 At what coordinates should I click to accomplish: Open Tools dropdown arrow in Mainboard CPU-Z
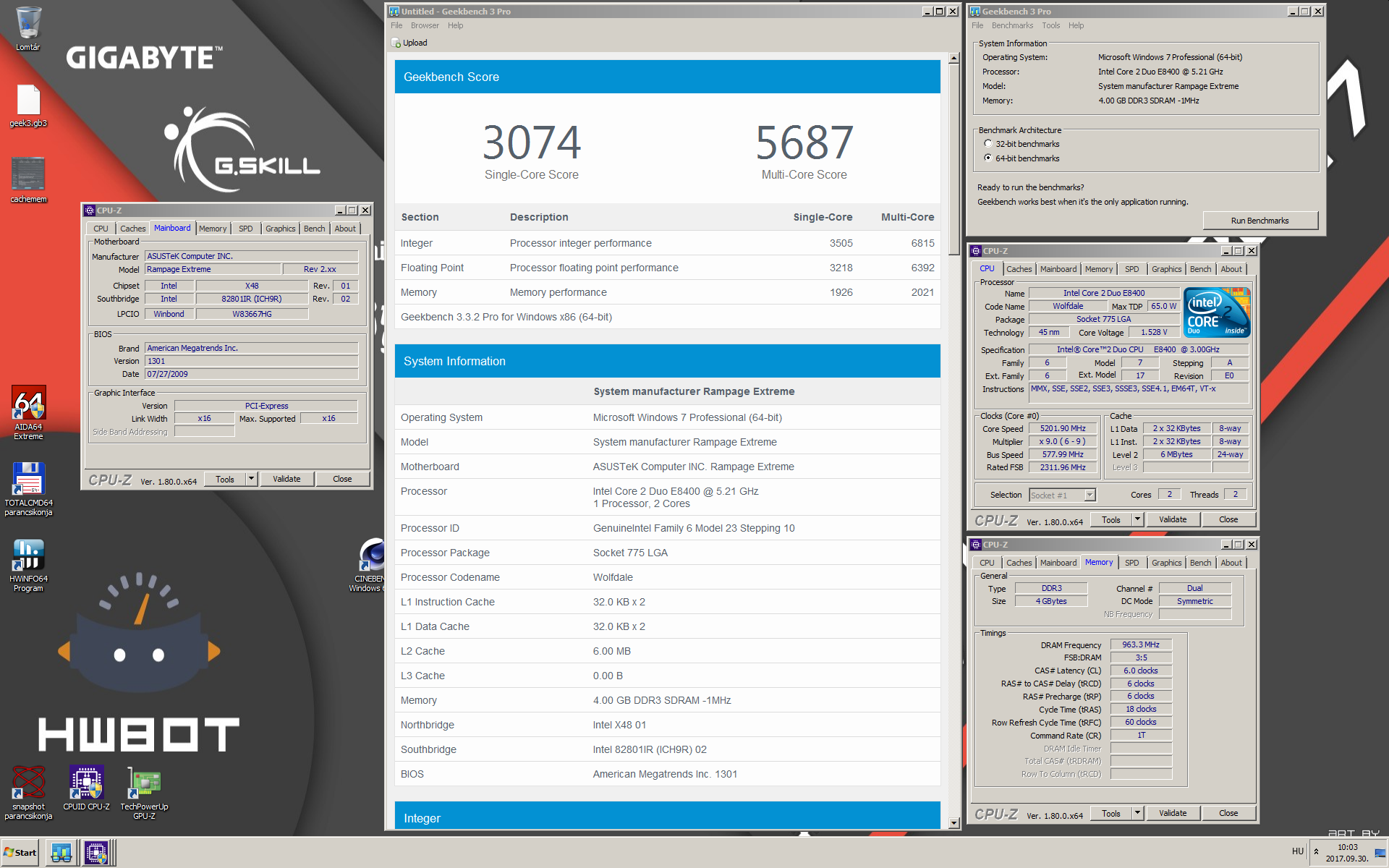[x=251, y=479]
